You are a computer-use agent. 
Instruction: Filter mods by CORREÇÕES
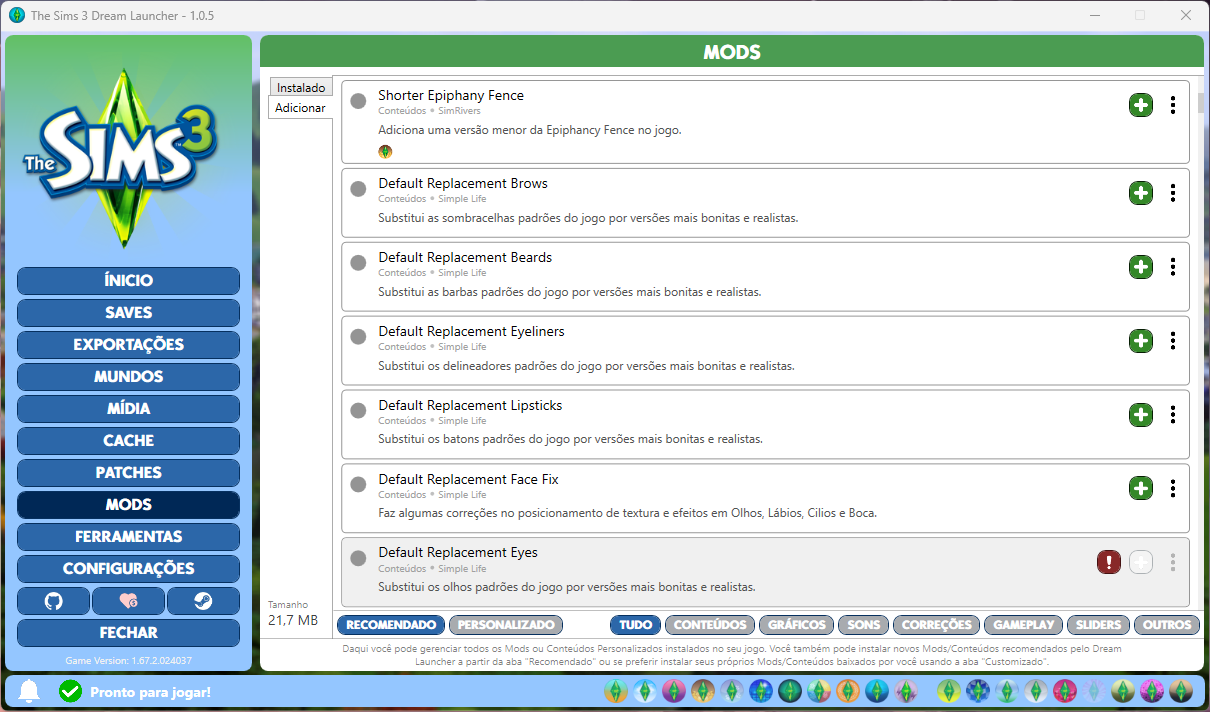(x=937, y=625)
